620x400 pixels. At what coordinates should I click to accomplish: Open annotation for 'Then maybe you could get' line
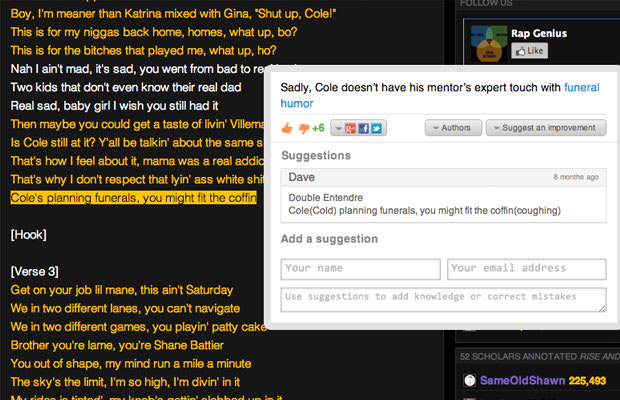click(x=137, y=124)
